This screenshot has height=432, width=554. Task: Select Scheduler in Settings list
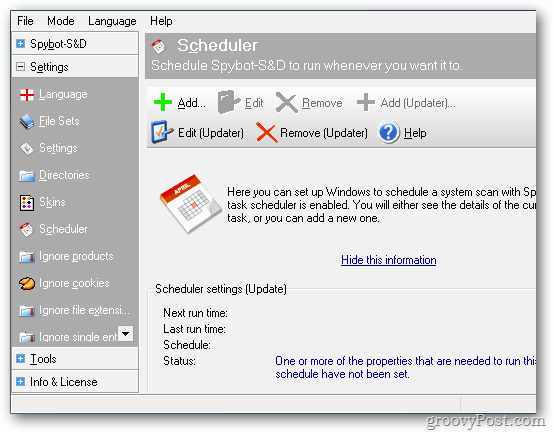point(63,229)
